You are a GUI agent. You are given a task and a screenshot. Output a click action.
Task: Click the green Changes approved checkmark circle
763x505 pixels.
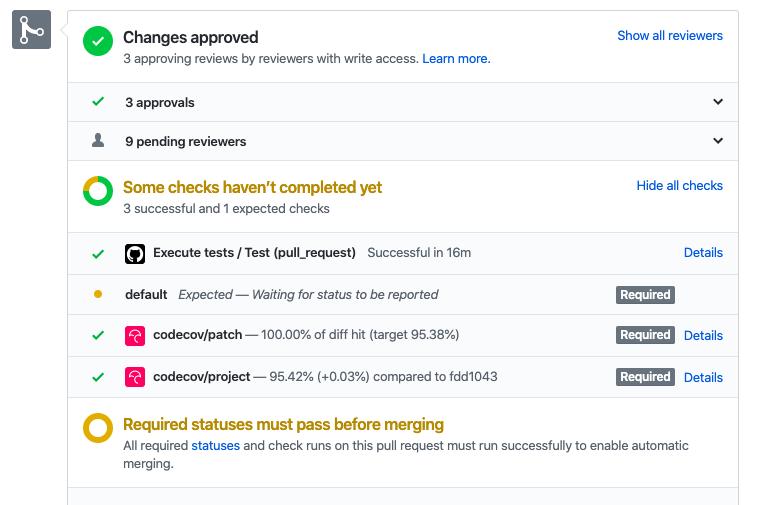click(98, 41)
